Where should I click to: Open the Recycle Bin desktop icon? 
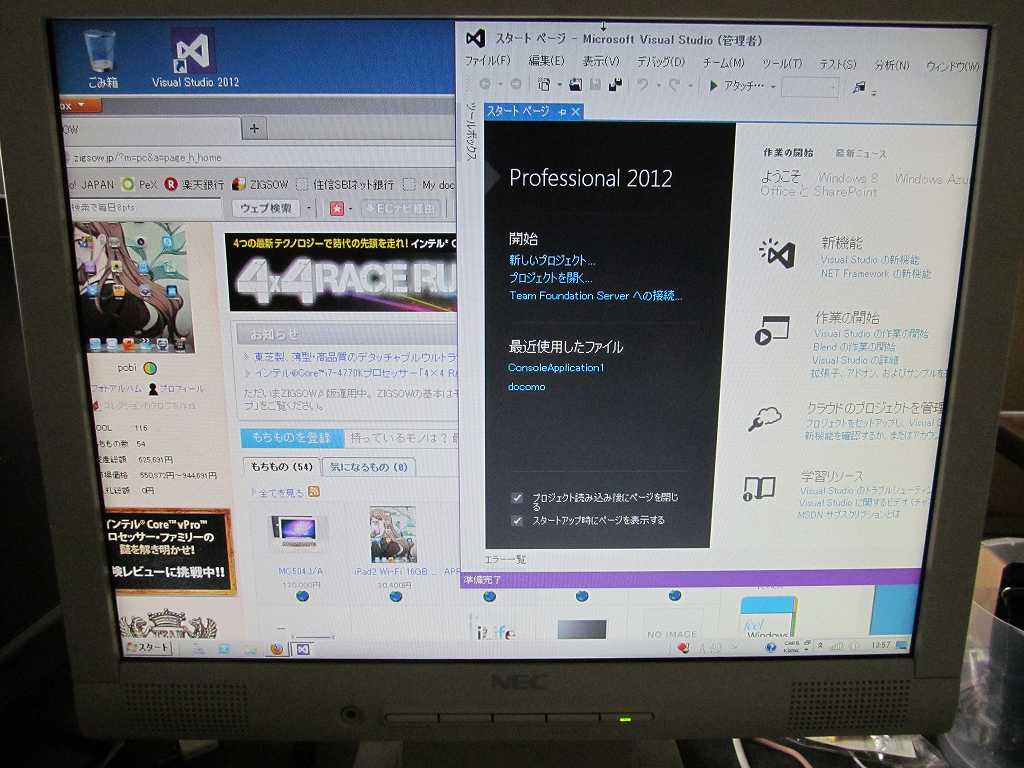102,59
